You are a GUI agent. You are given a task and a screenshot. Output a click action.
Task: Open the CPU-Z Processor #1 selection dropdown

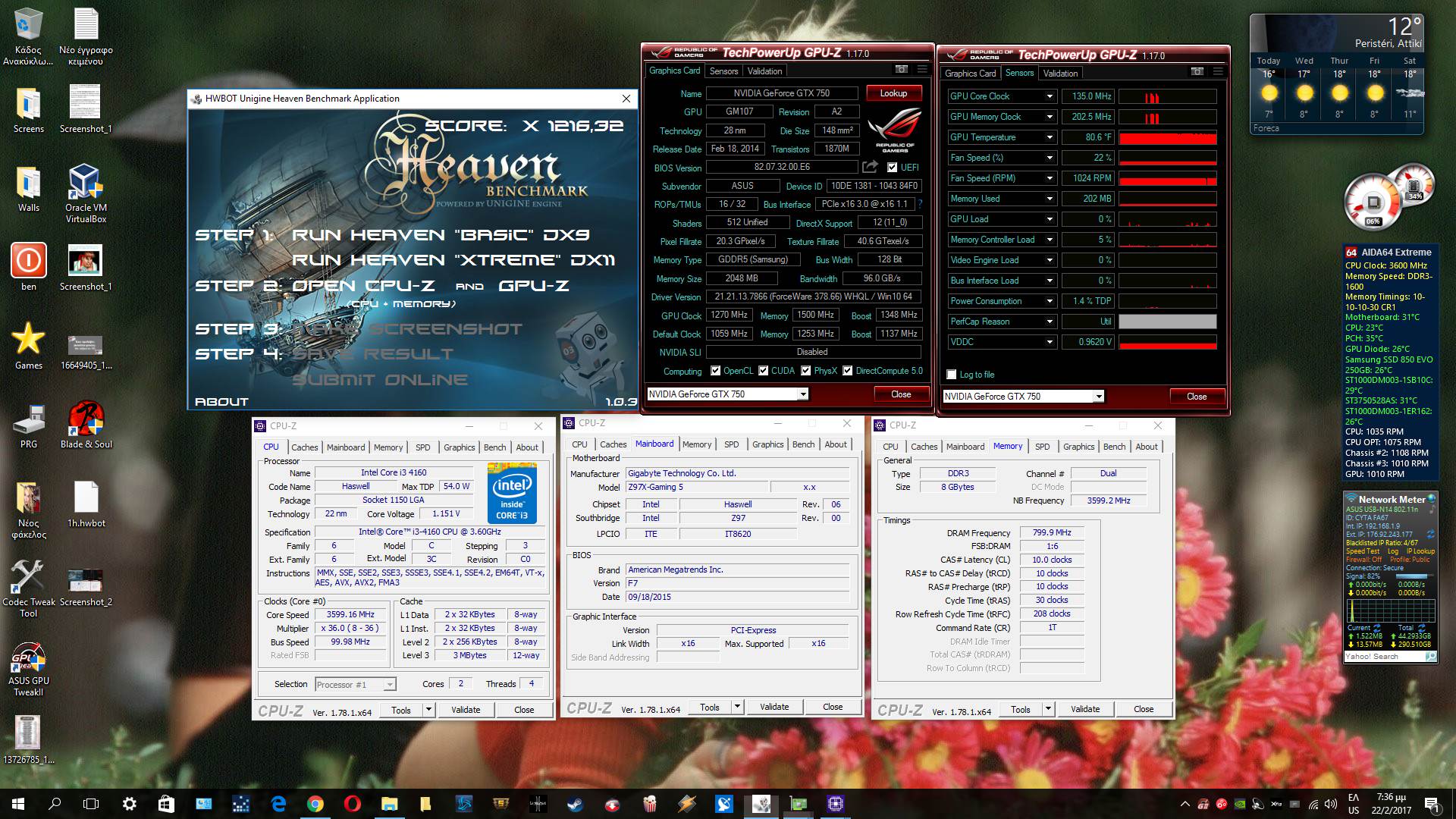click(x=389, y=684)
